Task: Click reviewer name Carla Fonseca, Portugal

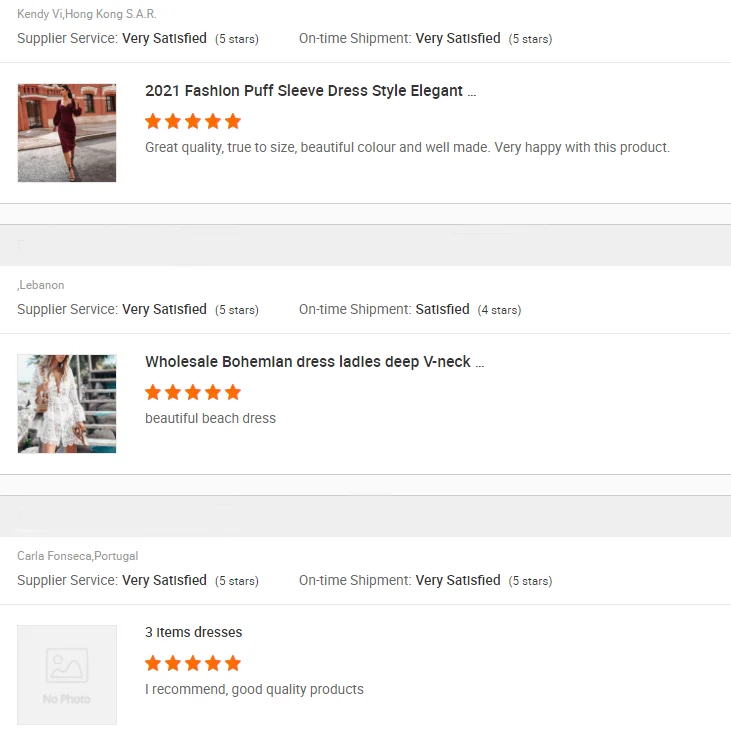Action: point(78,556)
